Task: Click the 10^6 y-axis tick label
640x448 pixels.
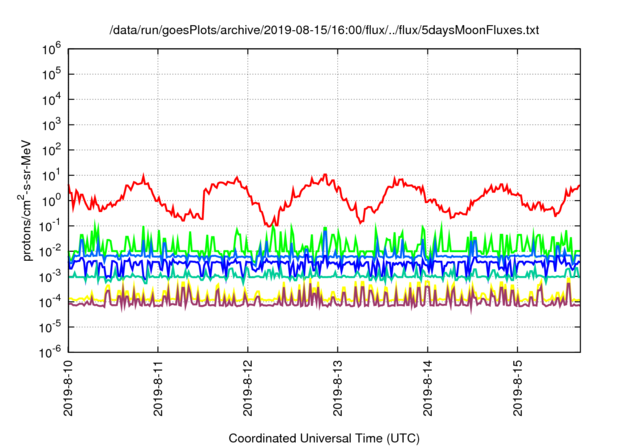Action: 51,49
